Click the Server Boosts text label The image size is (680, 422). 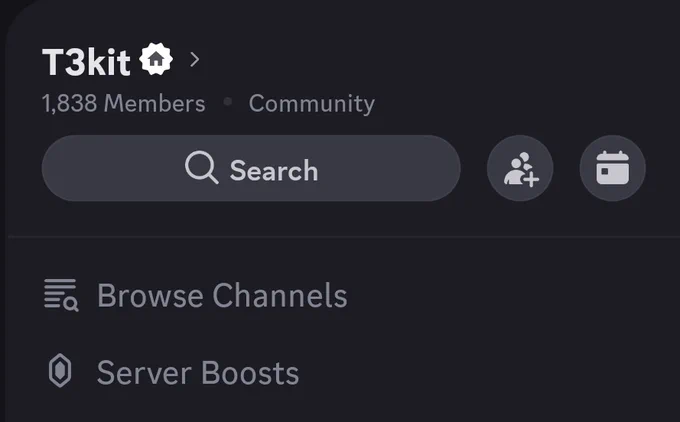198,373
